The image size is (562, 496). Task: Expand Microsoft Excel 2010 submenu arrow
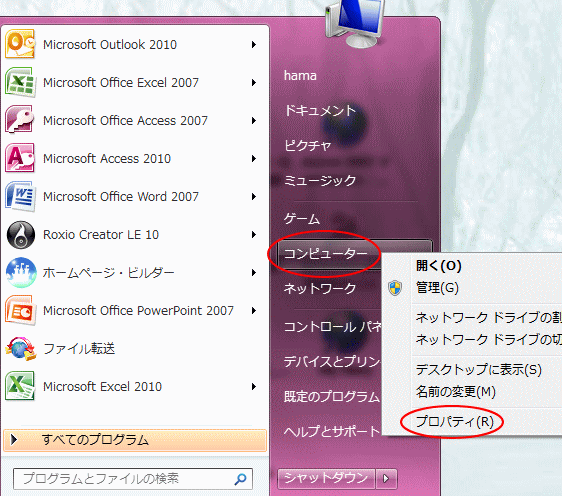click(x=254, y=386)
